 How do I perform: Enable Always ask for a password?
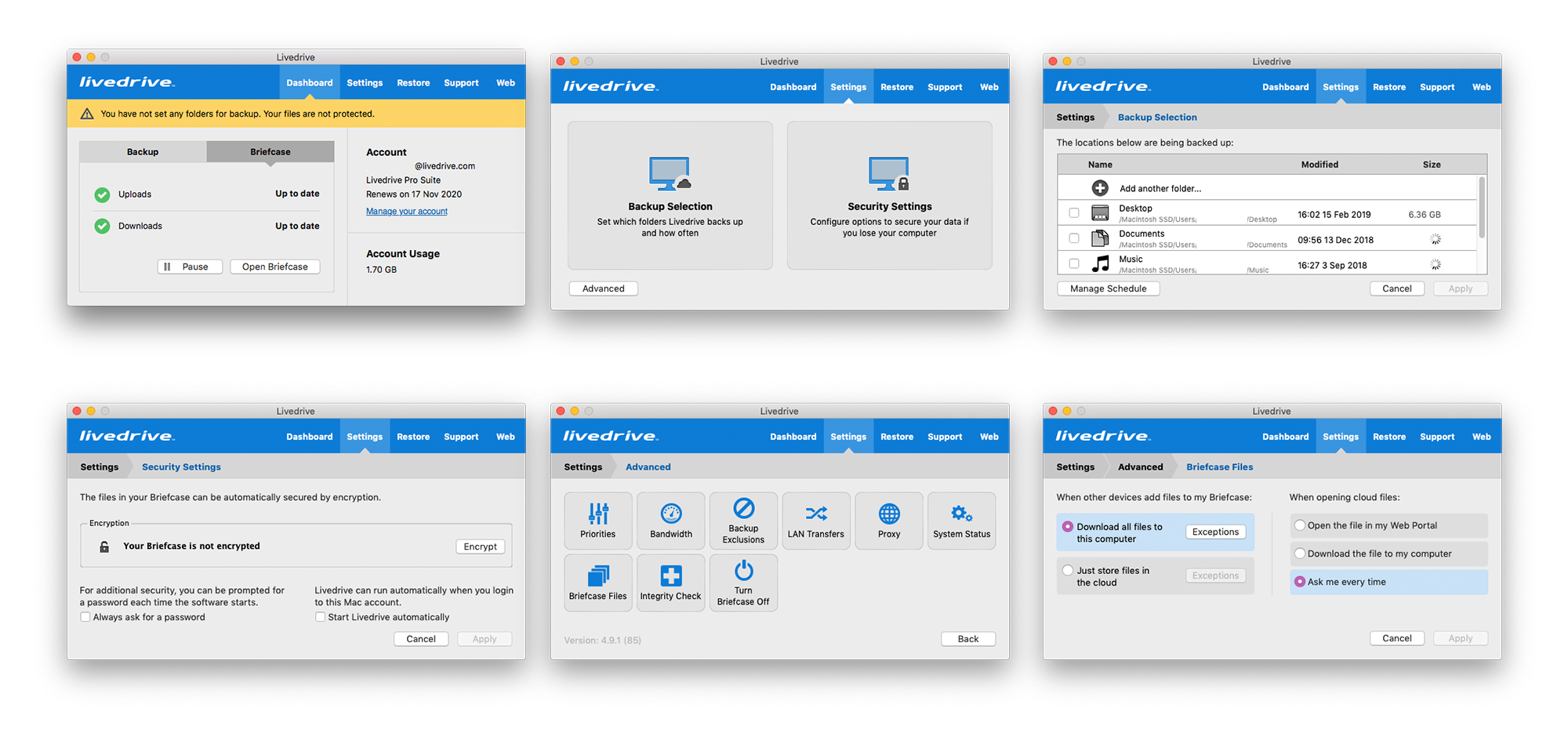(x=85, y=617)
